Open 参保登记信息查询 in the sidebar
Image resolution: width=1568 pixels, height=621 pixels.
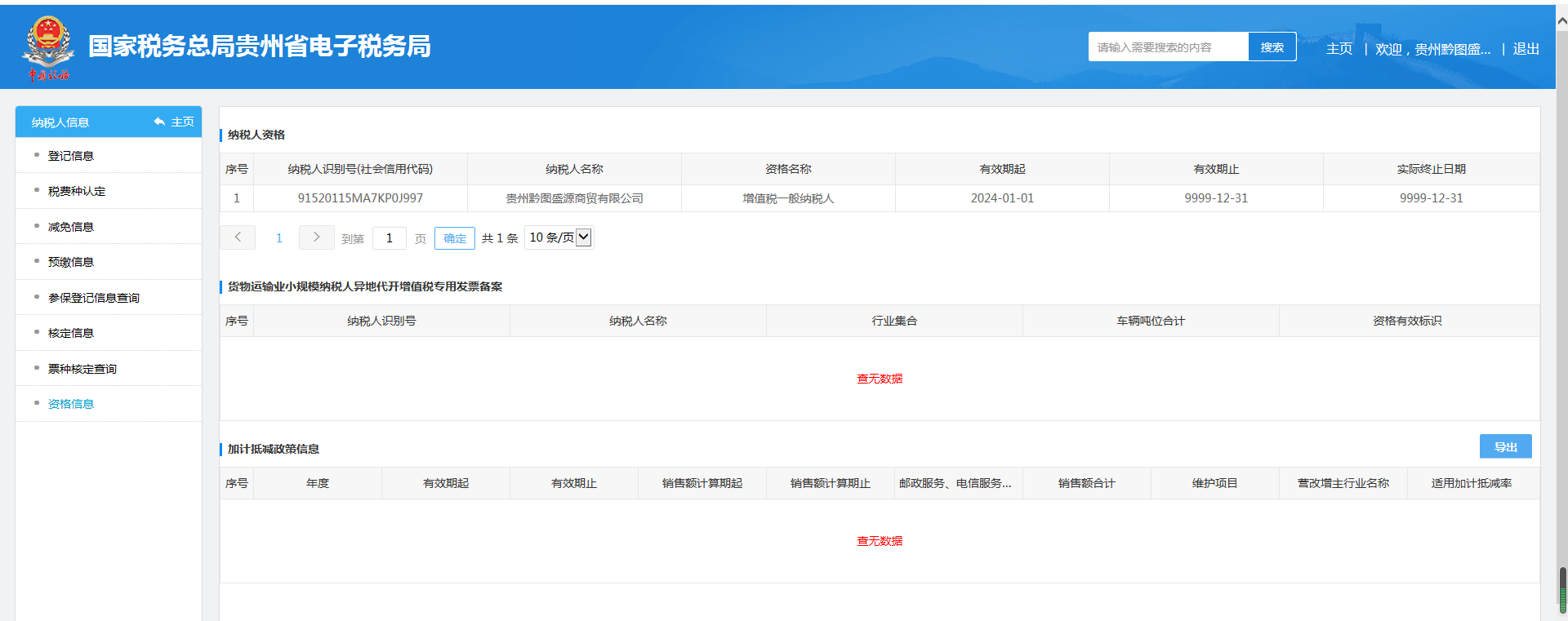(x=94, y=298)
